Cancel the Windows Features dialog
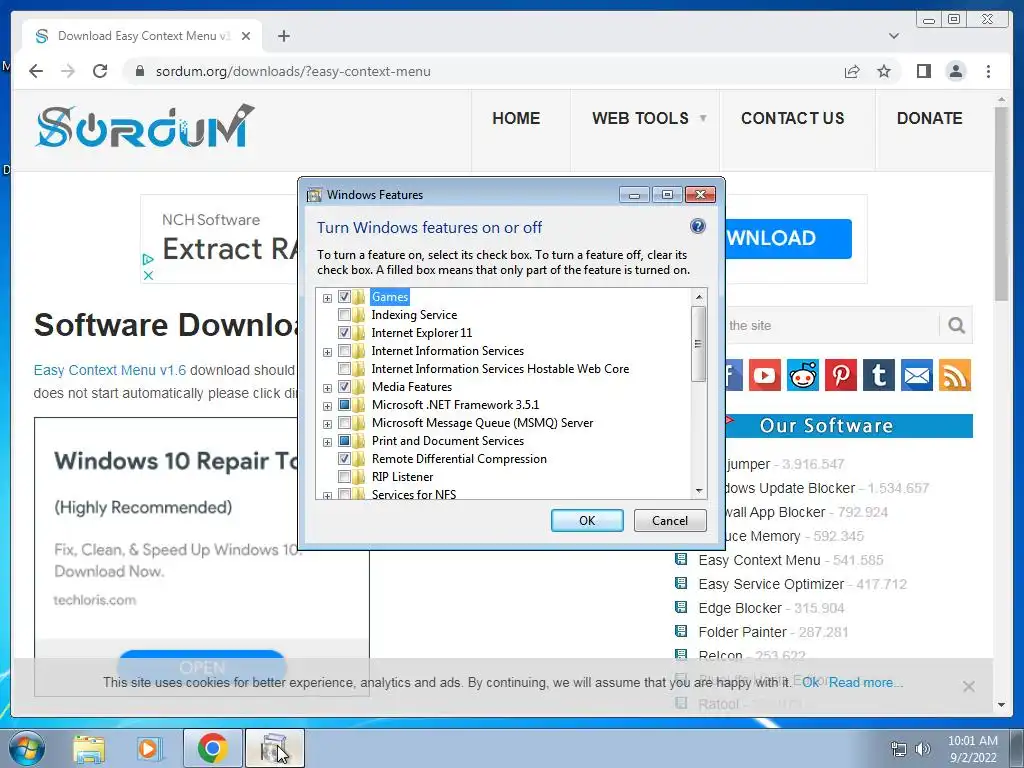Image resolution: width=1024 pixels, height=768 pixels. [670, 520]
